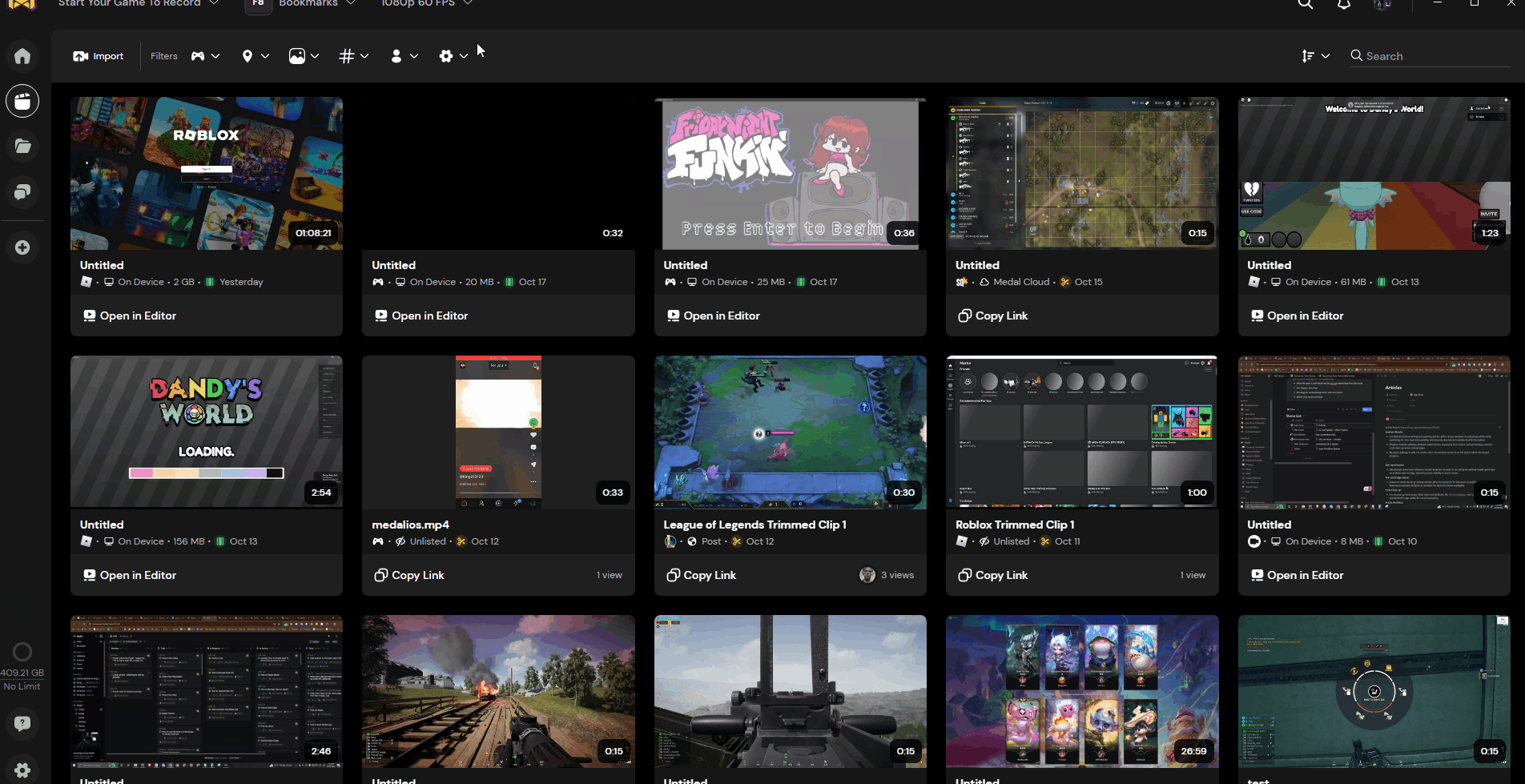Expand the gear filter dropdown
The image size is (1525, 784).
[x=453, y=56]
